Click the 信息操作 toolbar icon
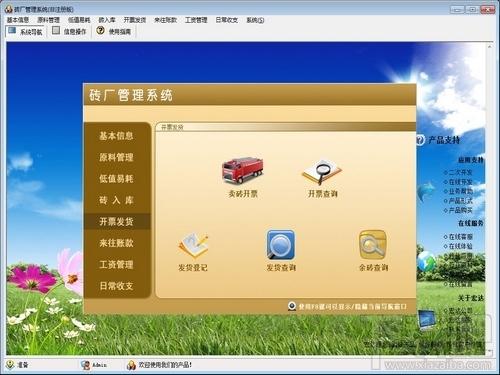The height and width of the screenshot is (375, 500). (x=56, y=31)
